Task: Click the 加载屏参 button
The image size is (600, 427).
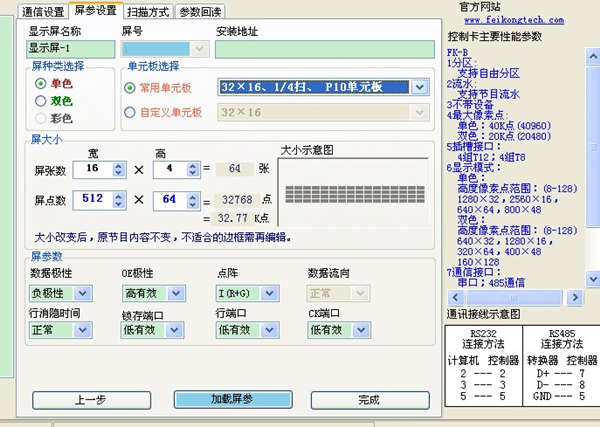Action: pos(233,399)
